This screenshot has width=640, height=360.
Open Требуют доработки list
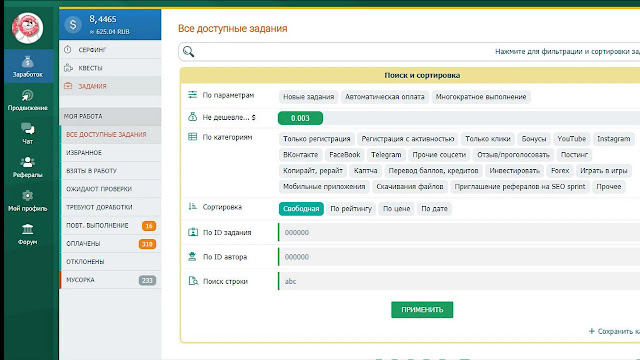coord(110,207)
